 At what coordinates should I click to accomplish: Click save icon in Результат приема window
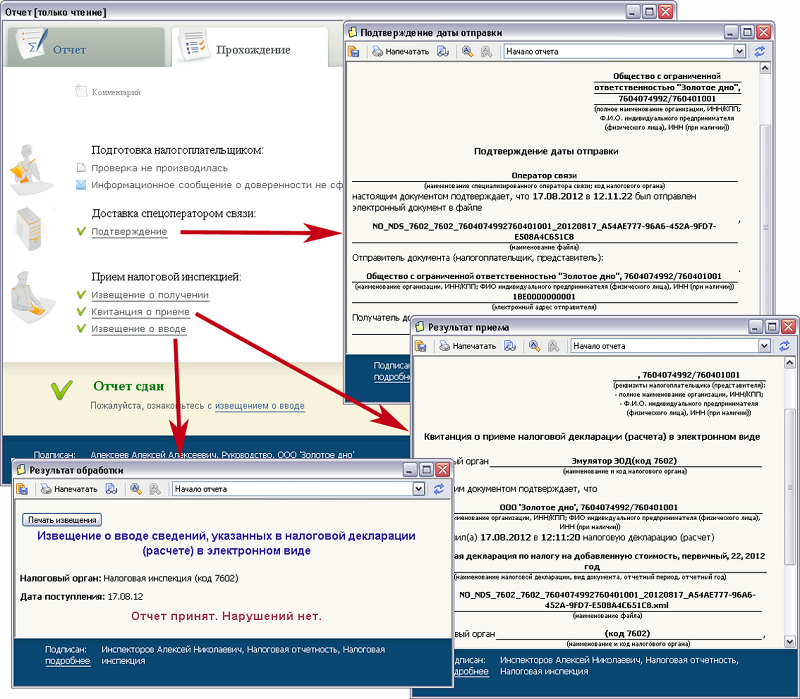pos(421,346)
